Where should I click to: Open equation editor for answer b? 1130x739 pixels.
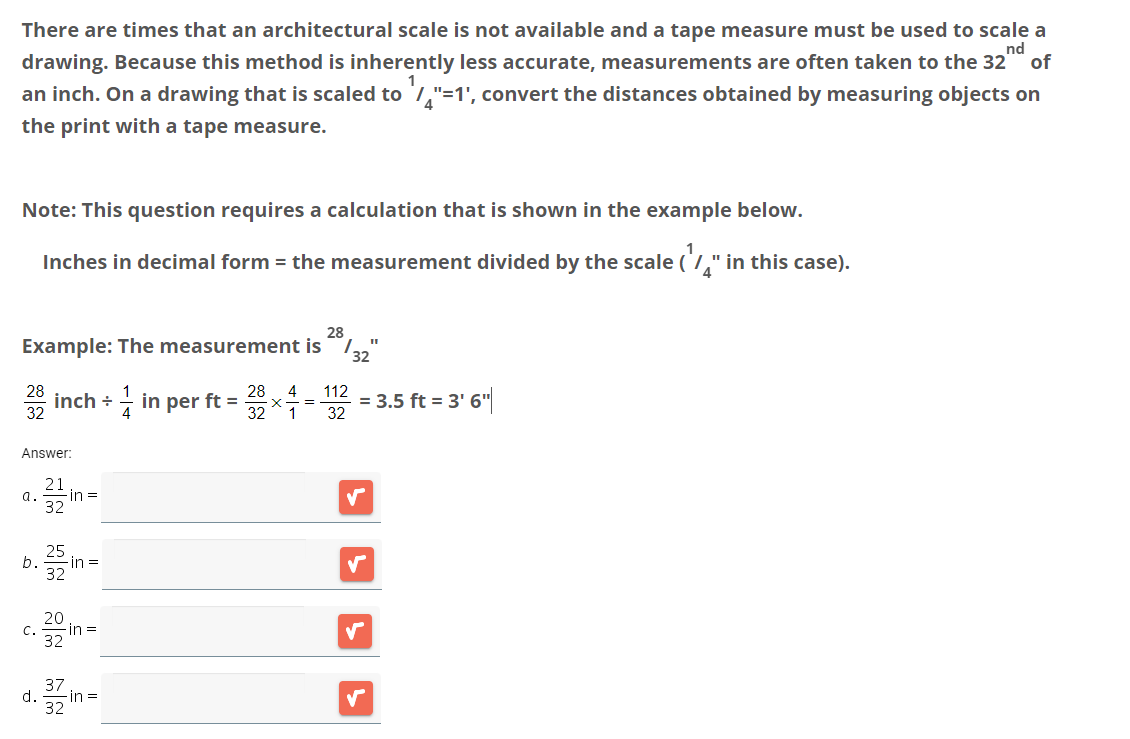click(357, 565)
